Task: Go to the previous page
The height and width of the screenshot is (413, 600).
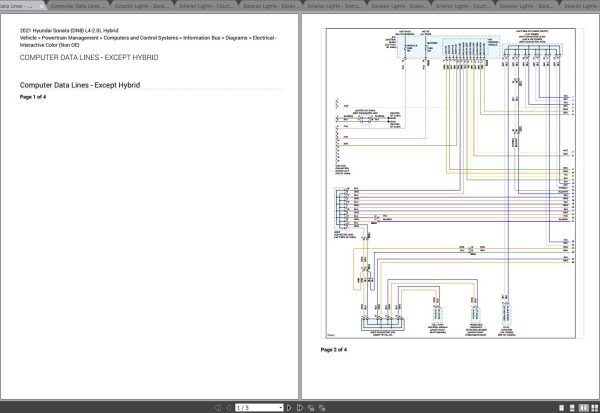Action: [229, 408]
